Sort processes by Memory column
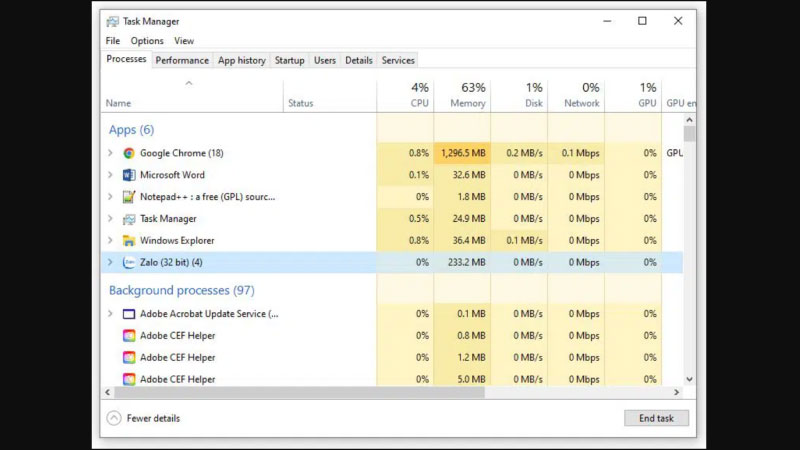Viewport: 800px width, 450px height. tap(462, 95)
